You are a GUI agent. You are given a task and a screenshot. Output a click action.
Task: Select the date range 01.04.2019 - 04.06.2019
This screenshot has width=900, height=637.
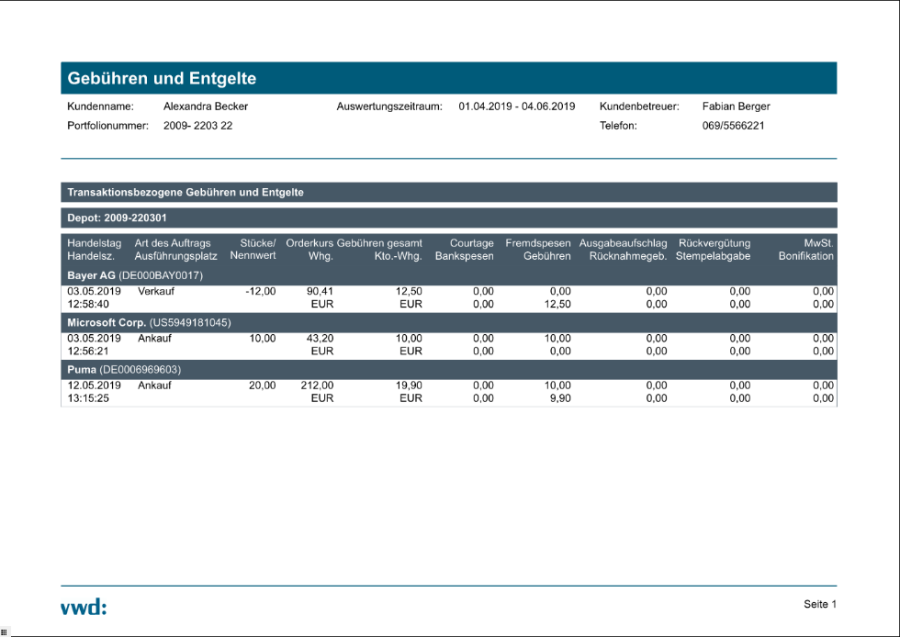516,106
